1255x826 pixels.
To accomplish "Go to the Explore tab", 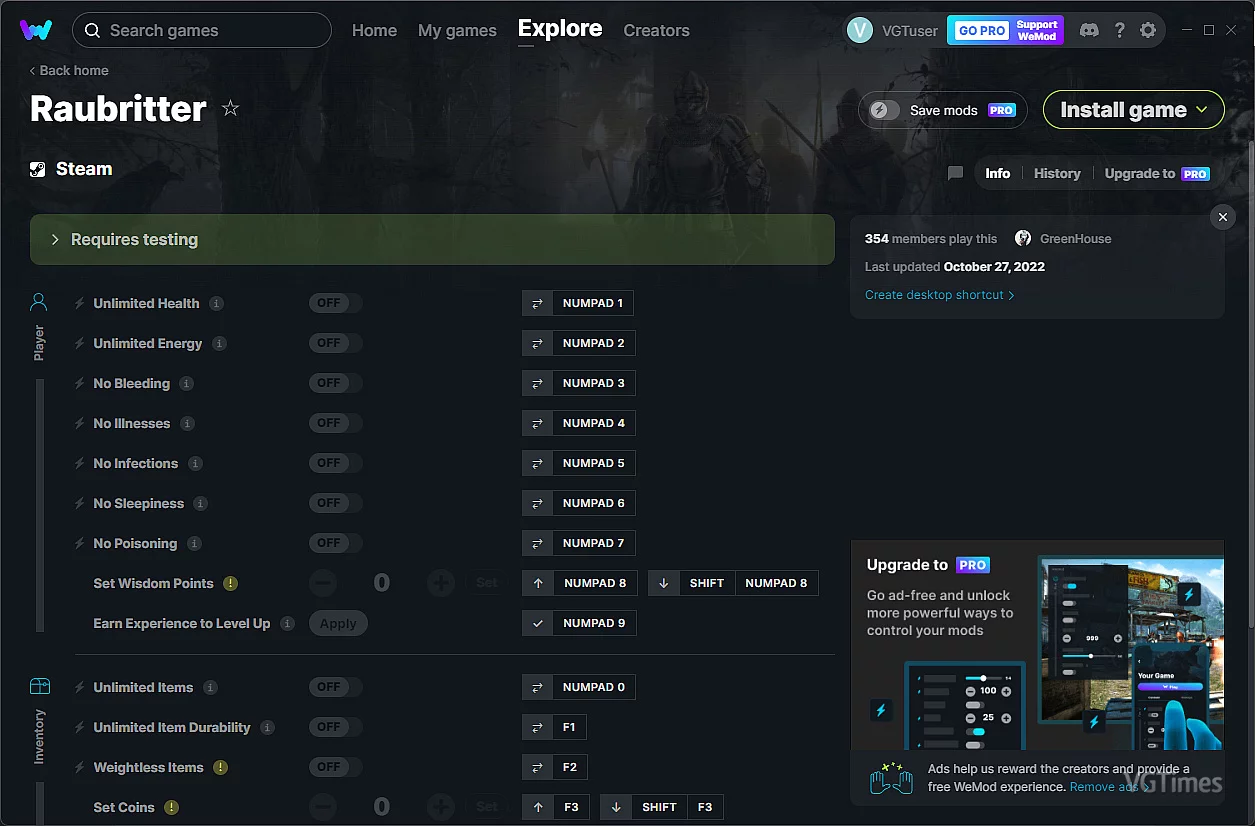I will click(x=560, y=29).
